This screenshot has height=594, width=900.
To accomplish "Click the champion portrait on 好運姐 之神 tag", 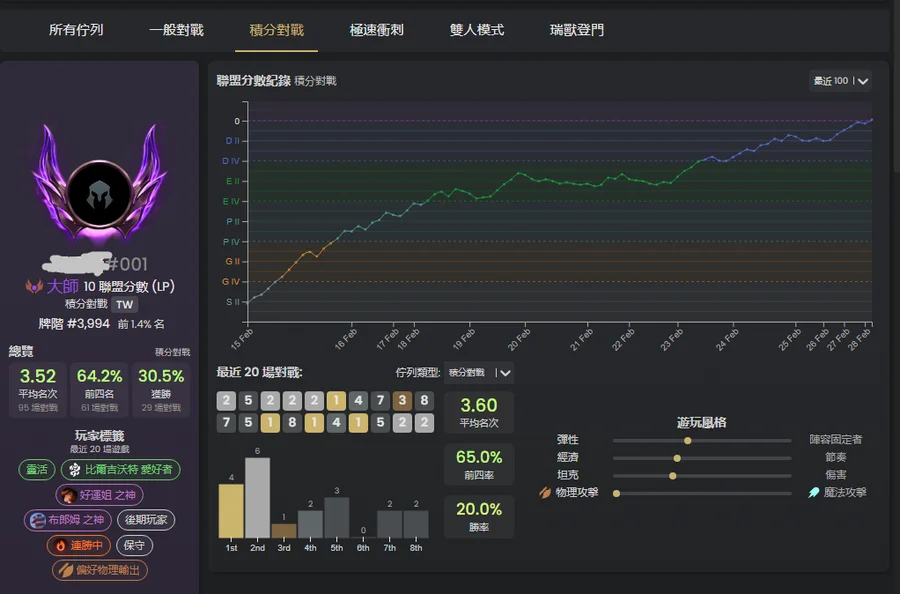I will point(68,495).
